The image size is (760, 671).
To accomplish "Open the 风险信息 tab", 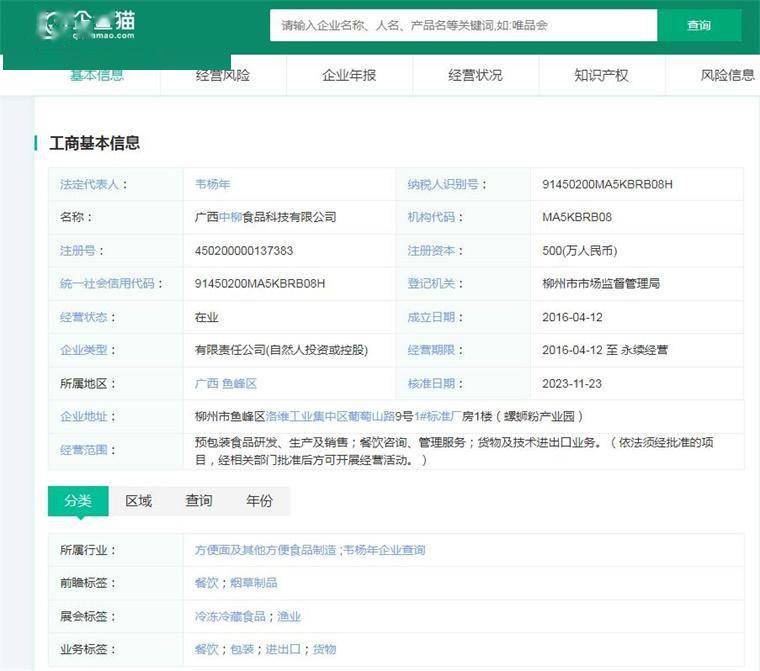I will tap(728, 76).
